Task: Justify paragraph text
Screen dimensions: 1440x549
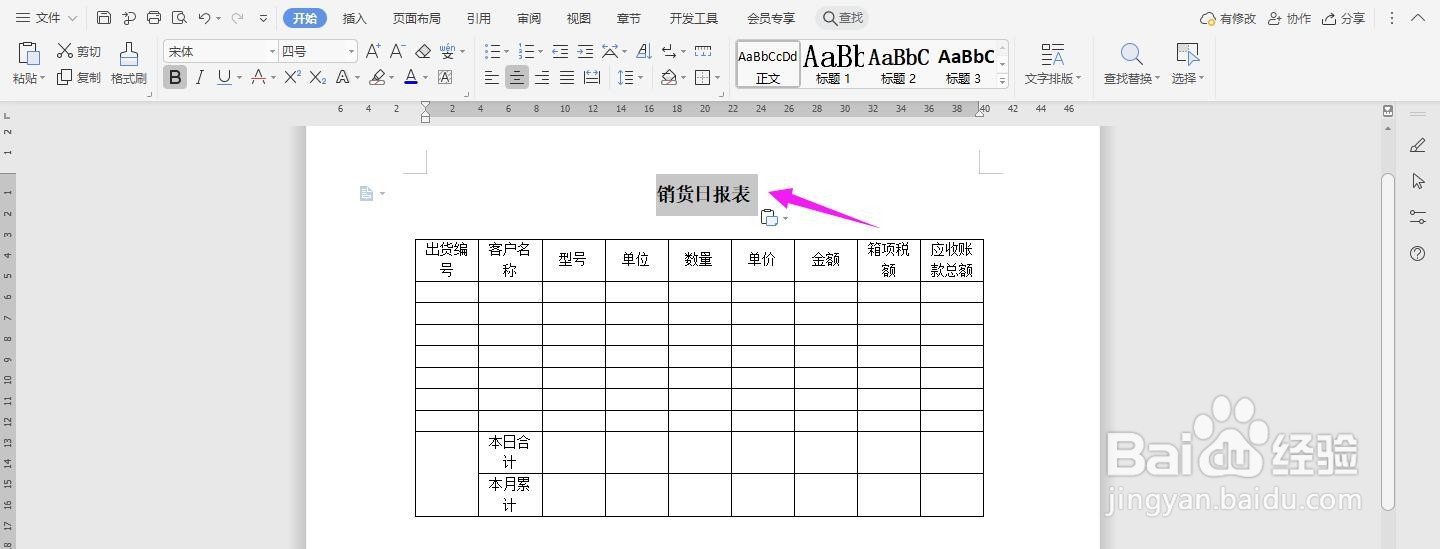Action: click(x=567, y=77)
